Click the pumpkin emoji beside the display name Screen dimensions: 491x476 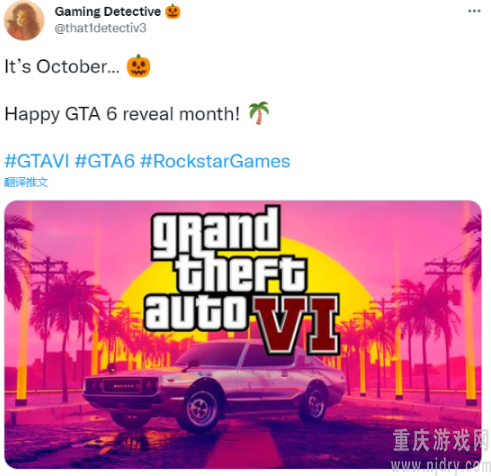pyautogui.click(x=173, y=12)
